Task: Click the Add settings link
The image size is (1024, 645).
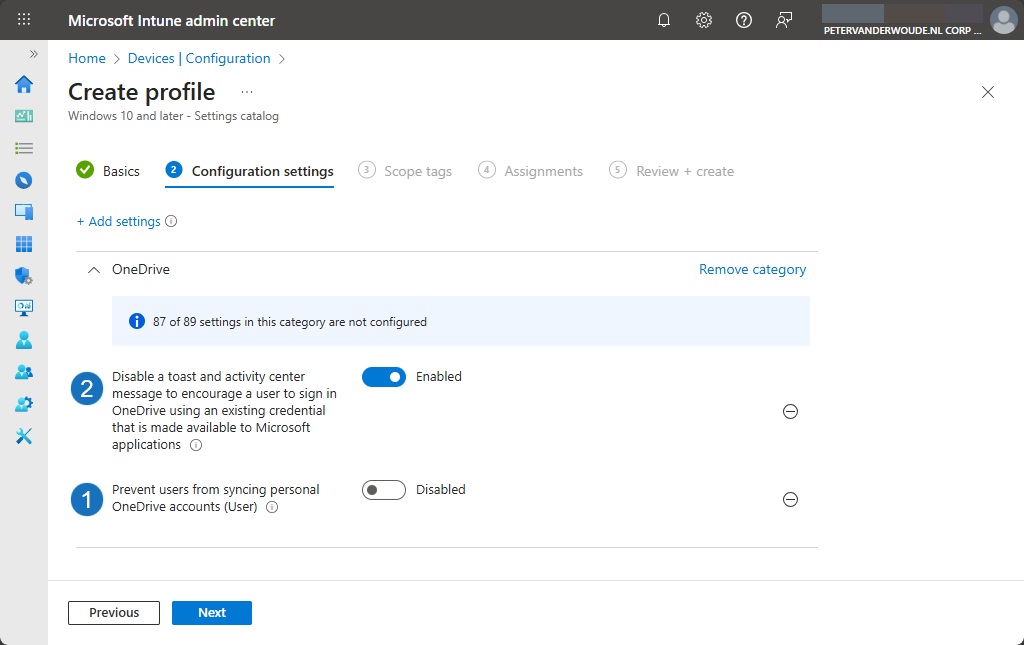Action: 118,221
